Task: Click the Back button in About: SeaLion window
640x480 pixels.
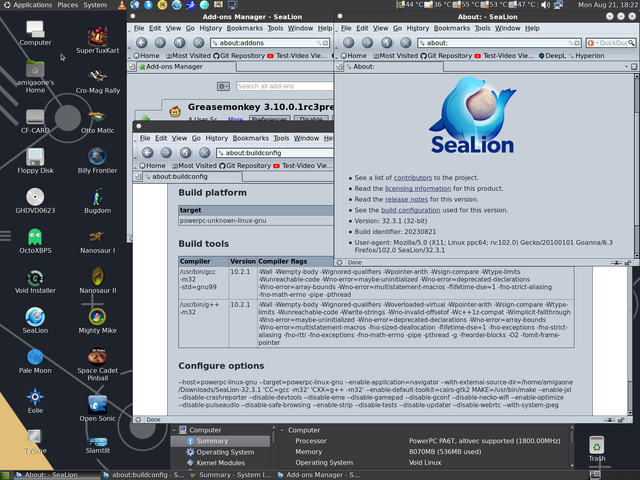Action: (x=349, y=42)
